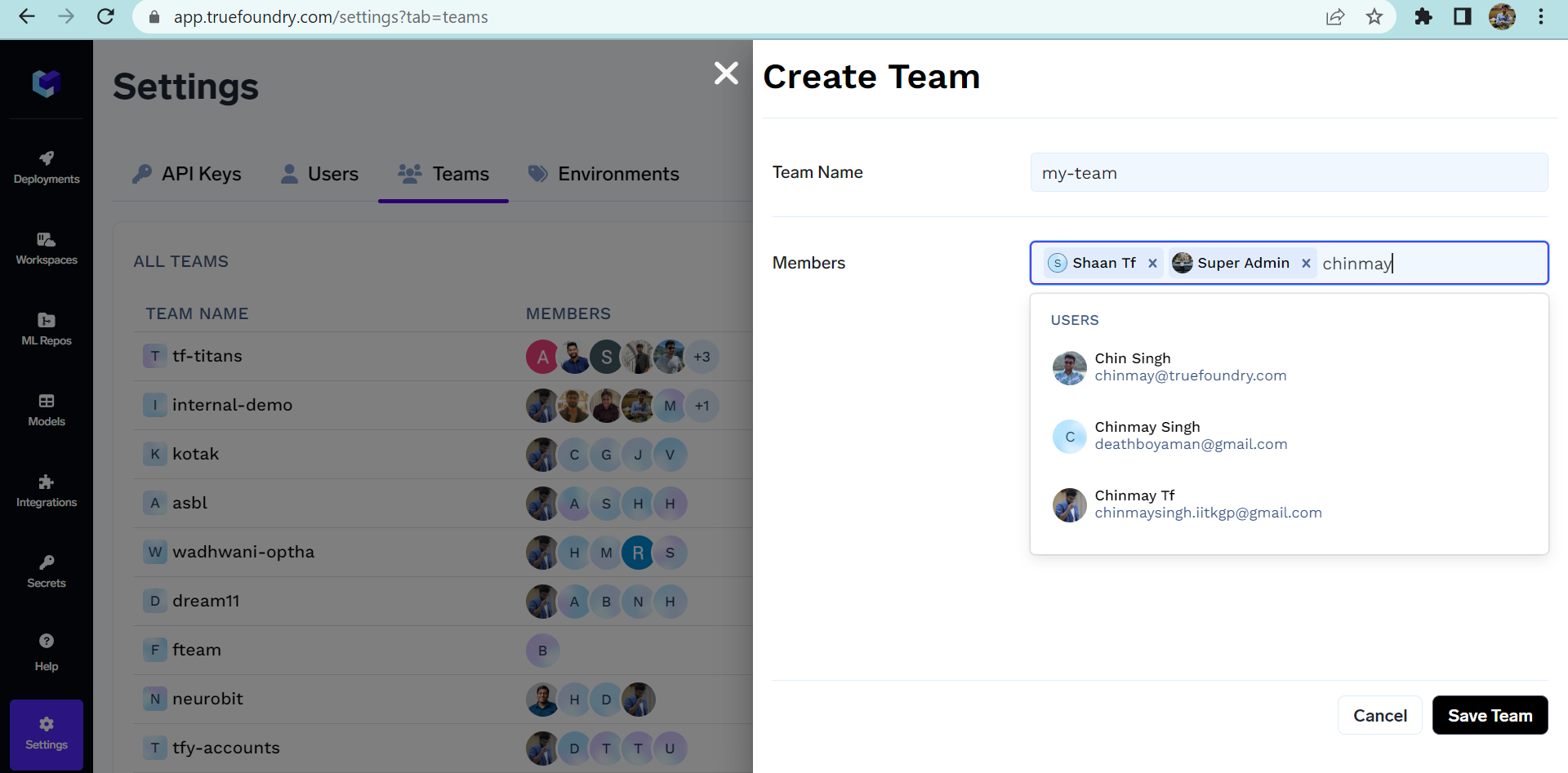The image size is (1568, 773).
Task: Open Chrome profile avatar menu
Action: coord(1502,16)
